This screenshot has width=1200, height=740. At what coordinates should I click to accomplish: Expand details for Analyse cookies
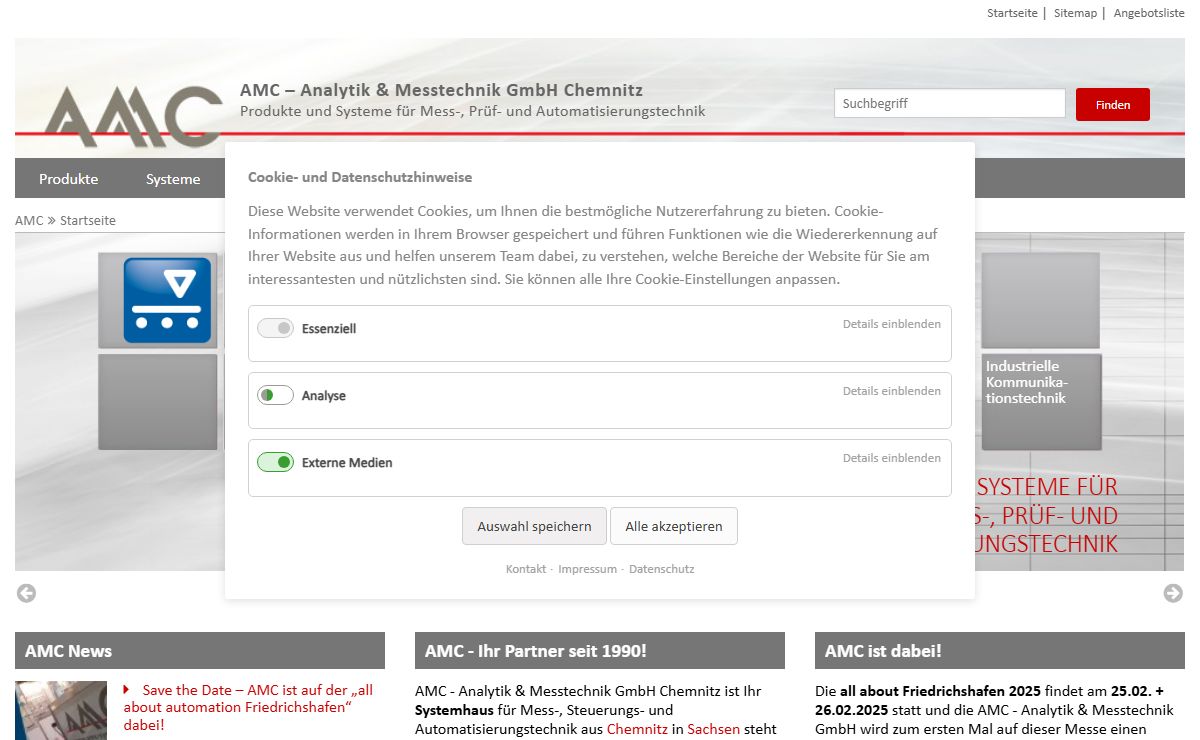891,391
